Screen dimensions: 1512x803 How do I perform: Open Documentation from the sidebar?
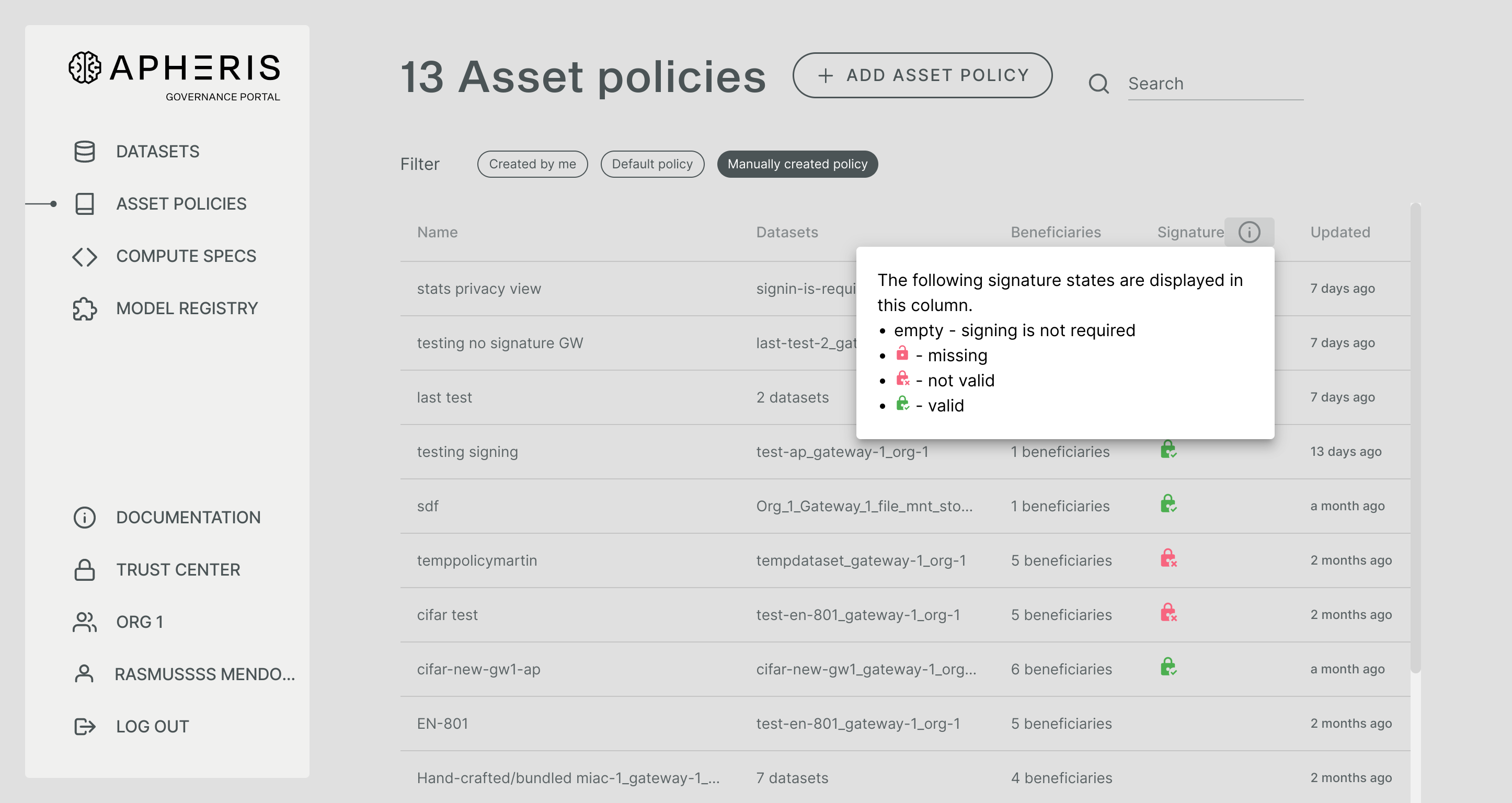[188, 517]
